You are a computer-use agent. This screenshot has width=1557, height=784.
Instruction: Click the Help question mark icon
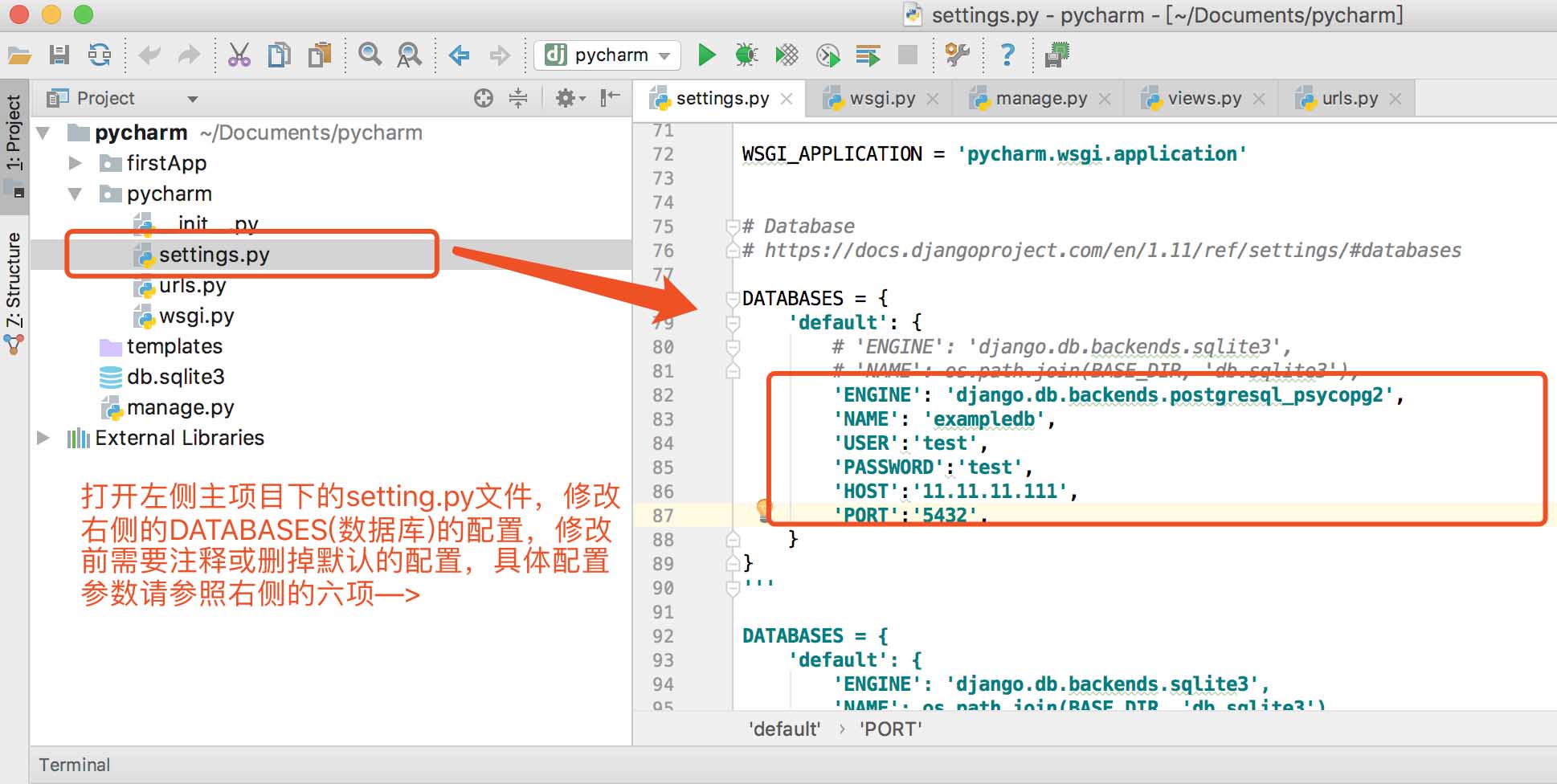(x=1007, y=55)
